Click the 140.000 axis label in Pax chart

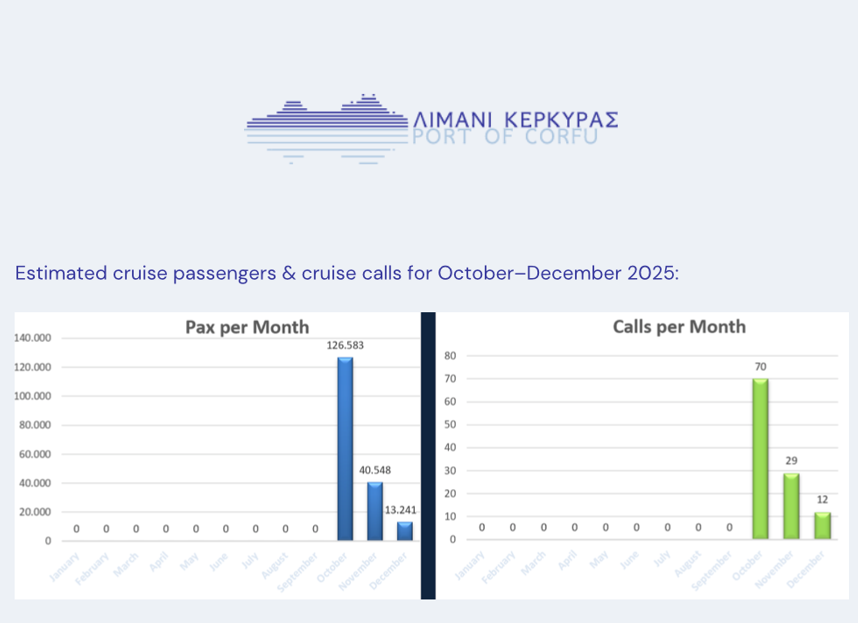[x=33, y=339]
